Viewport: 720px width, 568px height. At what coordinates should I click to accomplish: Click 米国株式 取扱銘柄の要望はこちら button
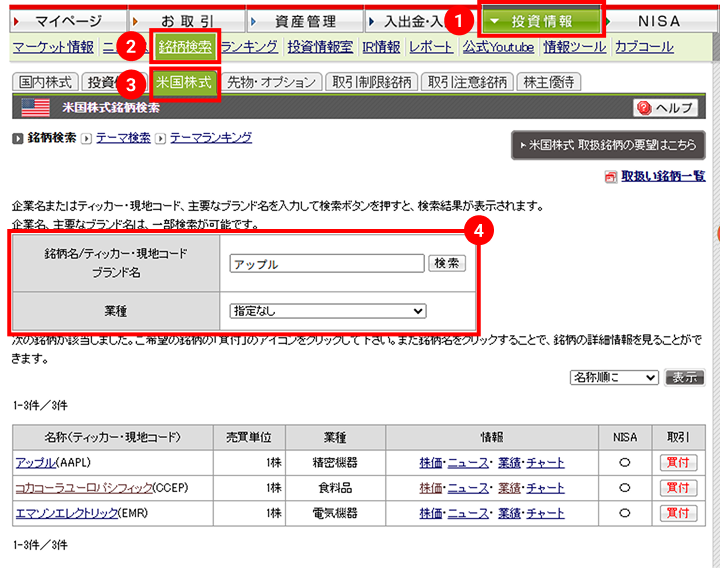608,145
